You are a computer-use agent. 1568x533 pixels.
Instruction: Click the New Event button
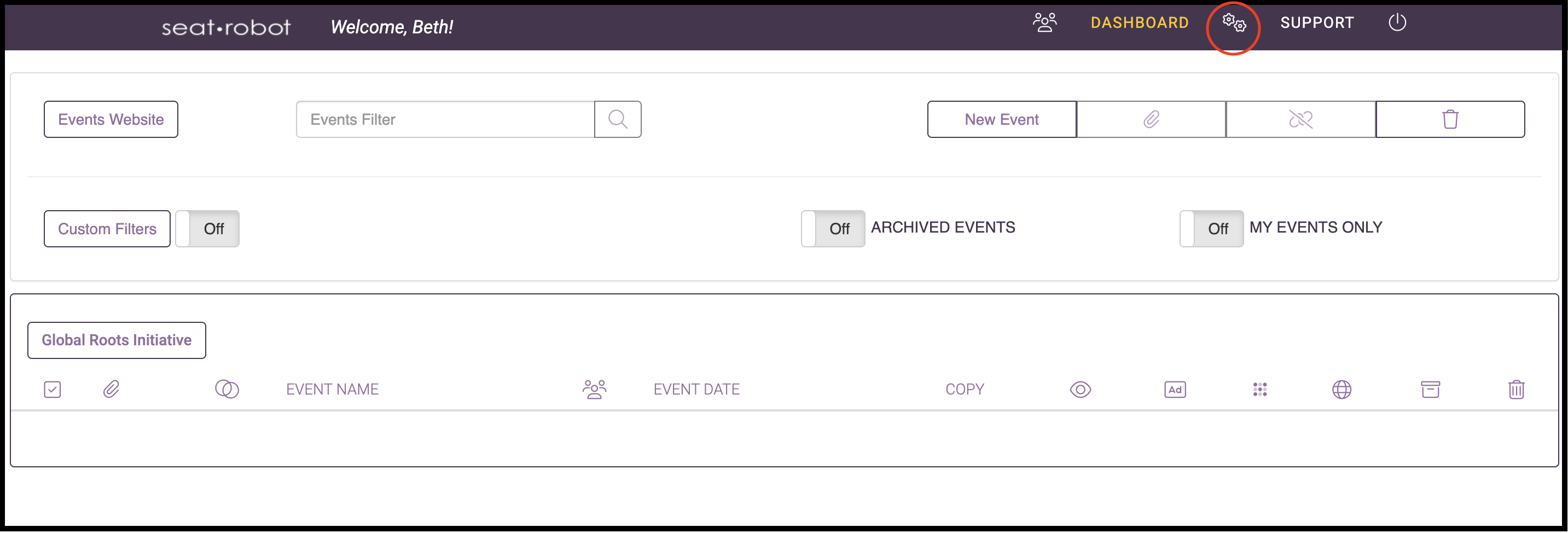pyautogui.click(x=1001, y=119)
